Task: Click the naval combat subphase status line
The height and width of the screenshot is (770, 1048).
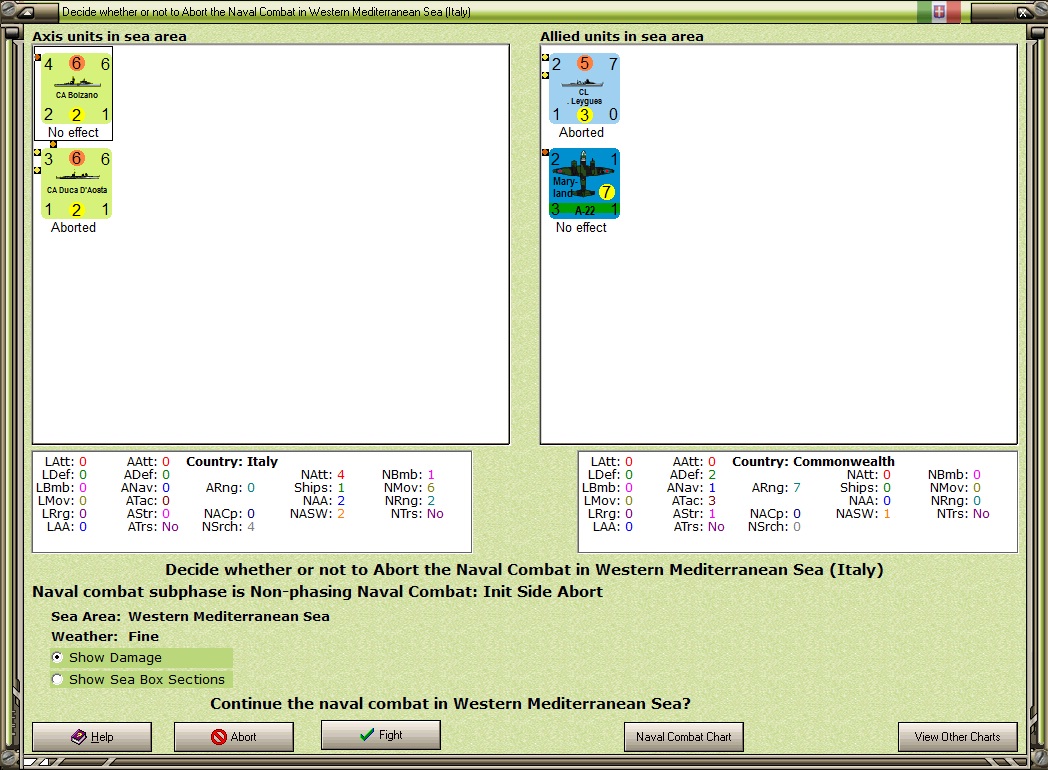Action: [x=317, y=592]
